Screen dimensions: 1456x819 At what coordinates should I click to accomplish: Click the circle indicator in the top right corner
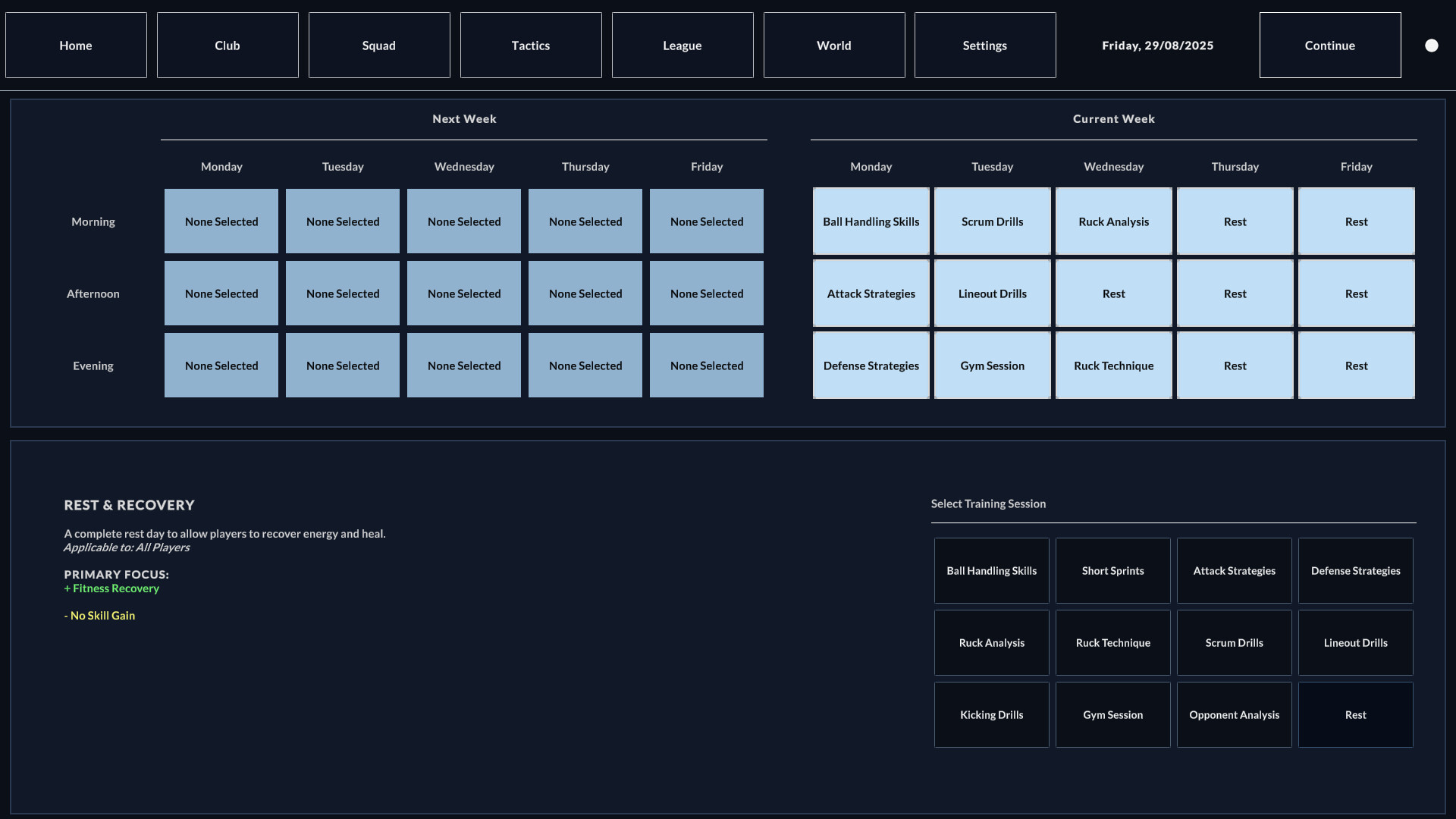coord(1432,45)
